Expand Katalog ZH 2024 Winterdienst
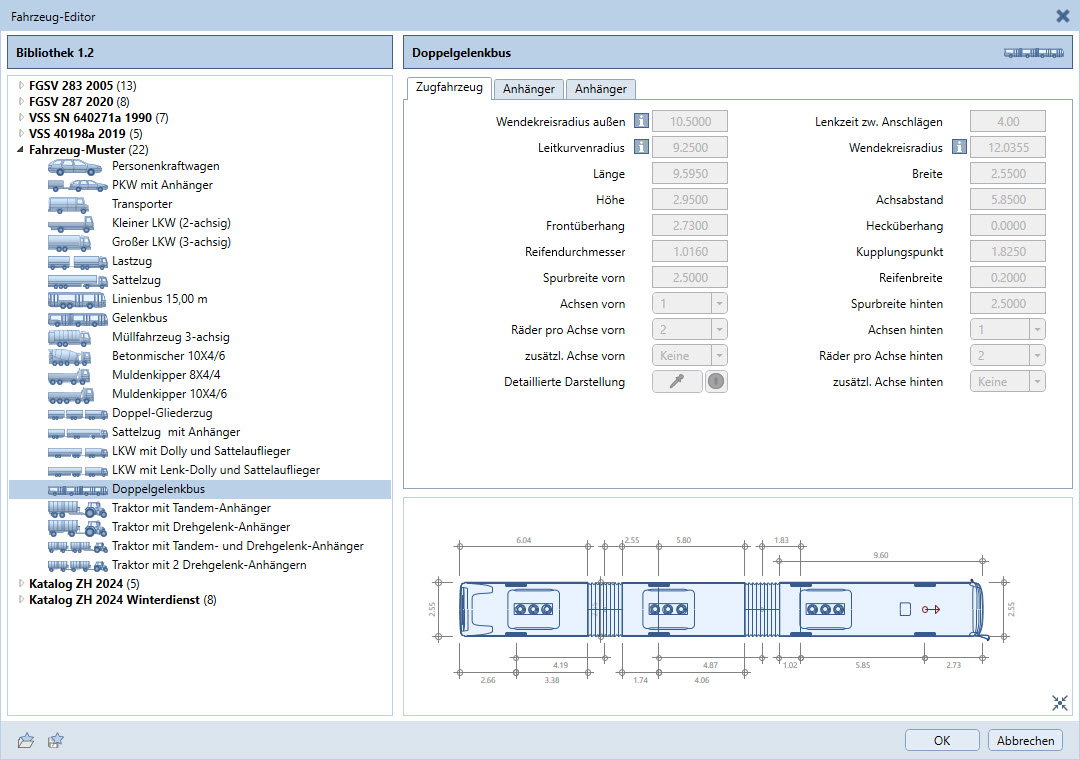1080x760 pixels. pos(21,600)
